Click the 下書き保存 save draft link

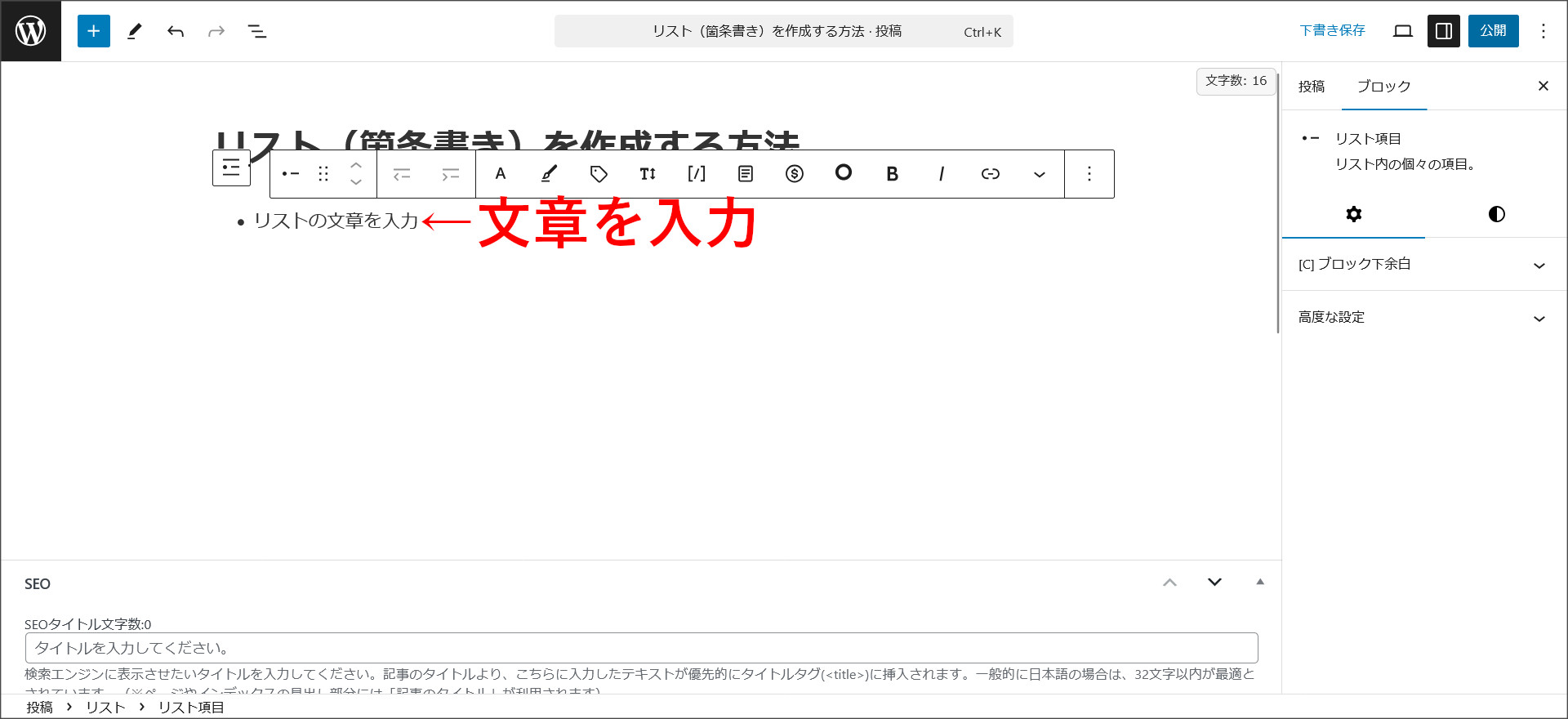[x=1332, y=31]
